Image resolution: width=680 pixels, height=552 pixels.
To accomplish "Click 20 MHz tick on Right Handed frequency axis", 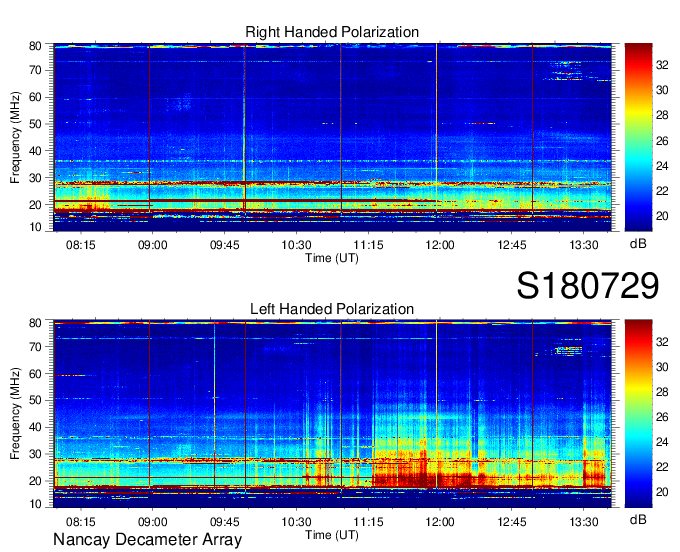I will coord(35,205).
